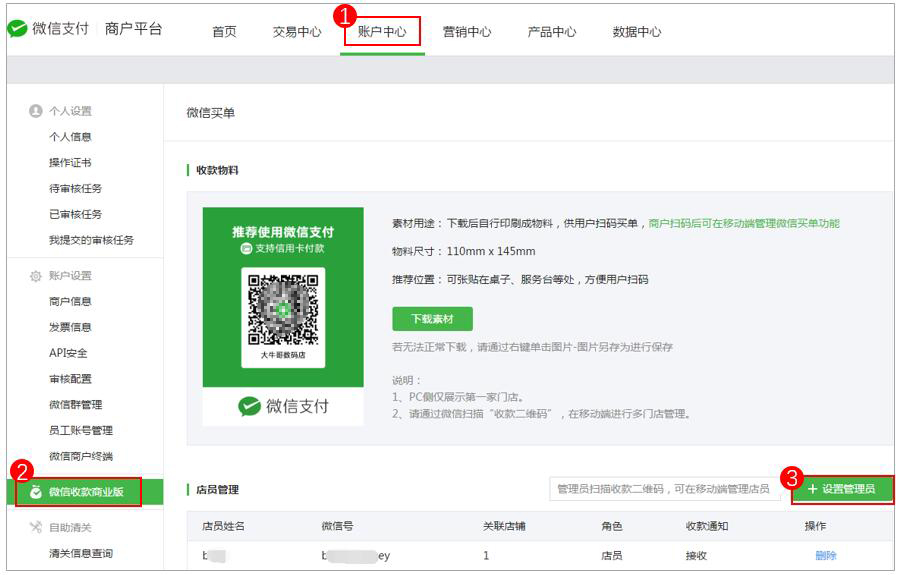Open 操作证书 in the sidebar
The width and height of the screenshot is (899, 575).
(x=70, y=162)
